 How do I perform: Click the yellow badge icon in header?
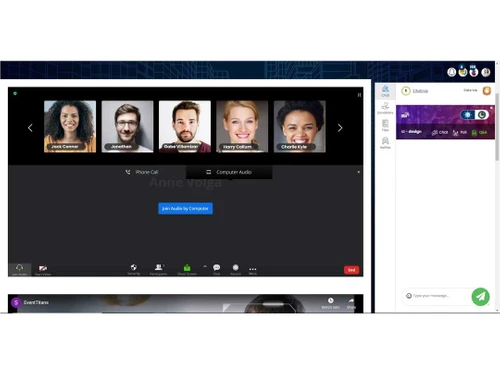coord(463,71)
